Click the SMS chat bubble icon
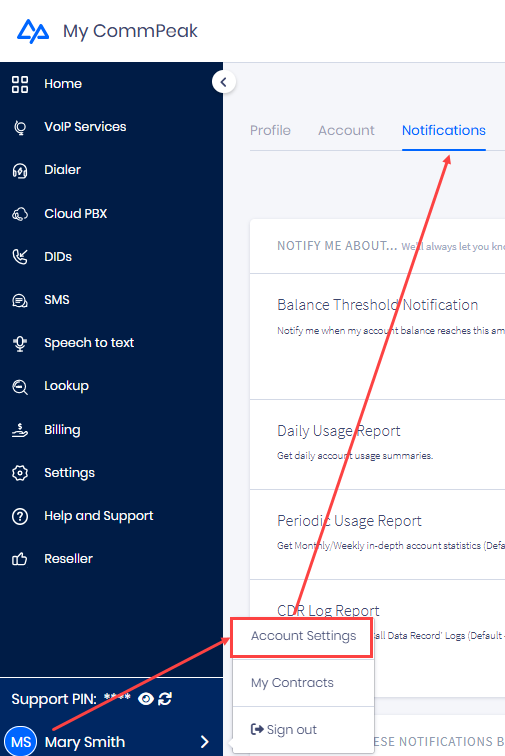This screenshot has width=505, height=756. [20, 300]
